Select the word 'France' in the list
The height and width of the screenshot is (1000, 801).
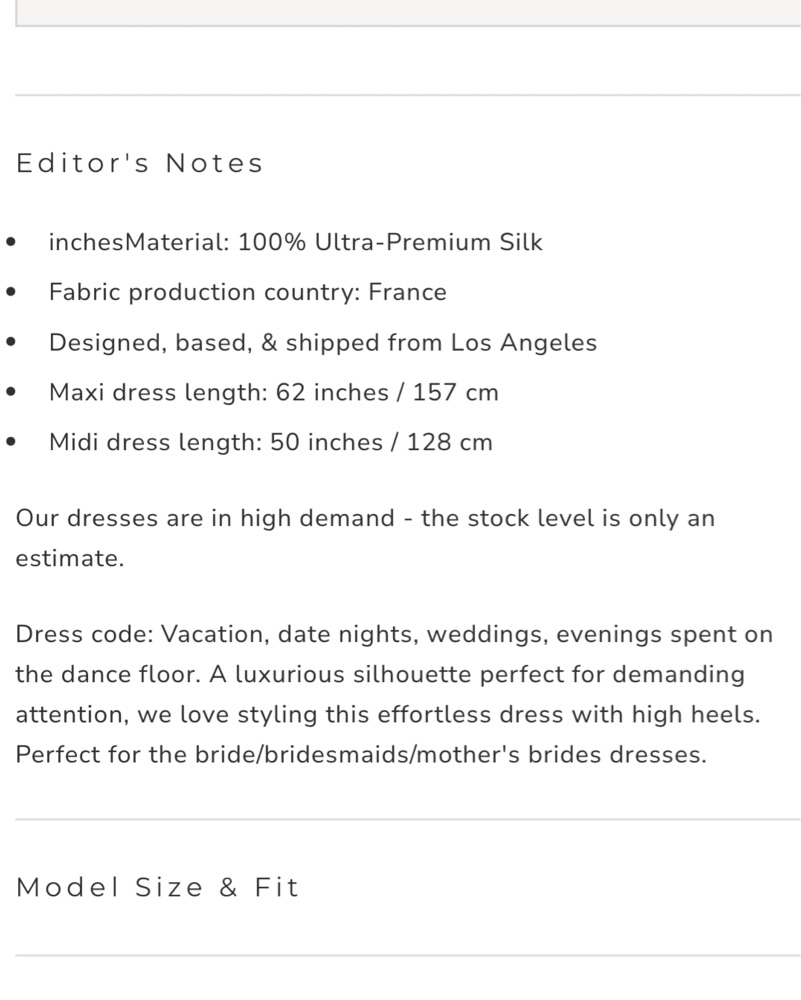[x=408, y=292]
